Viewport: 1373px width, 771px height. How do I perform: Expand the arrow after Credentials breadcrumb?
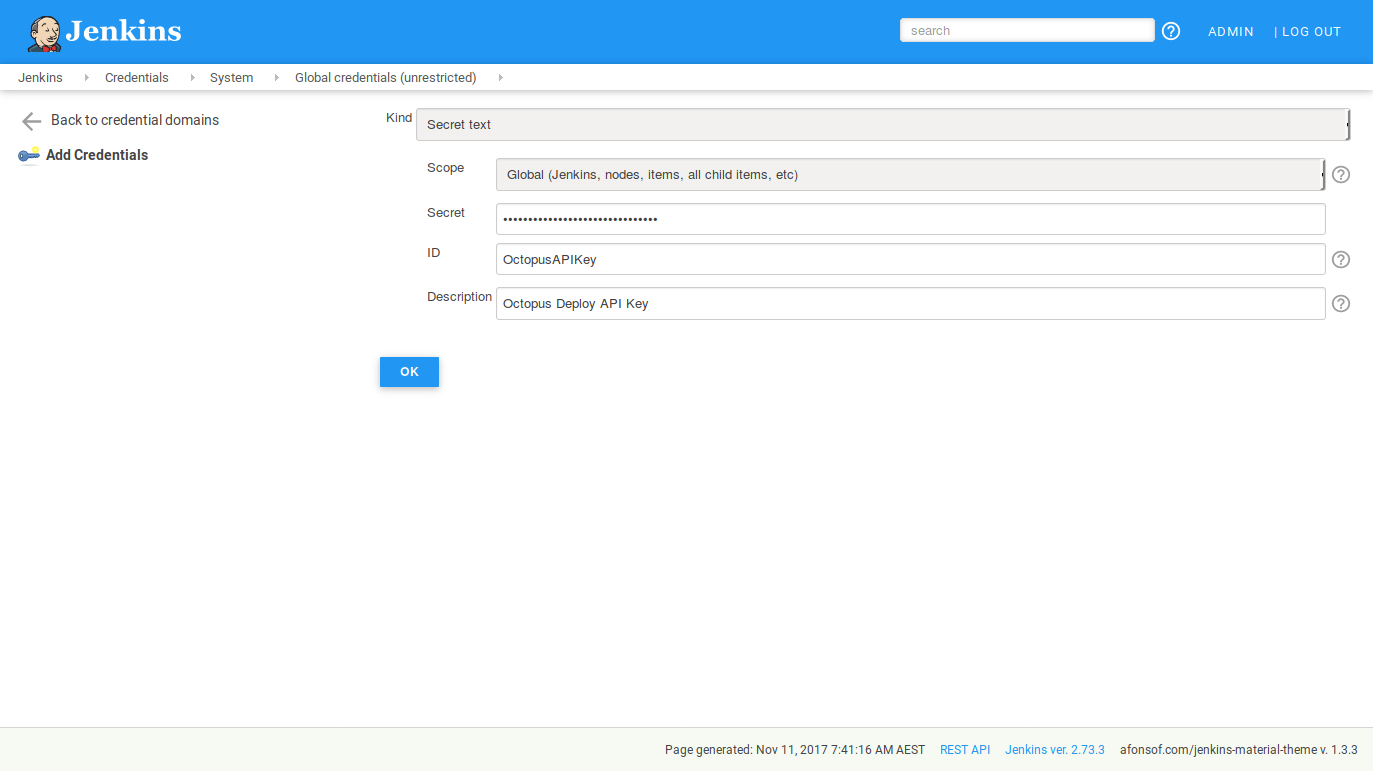(192, 78)
